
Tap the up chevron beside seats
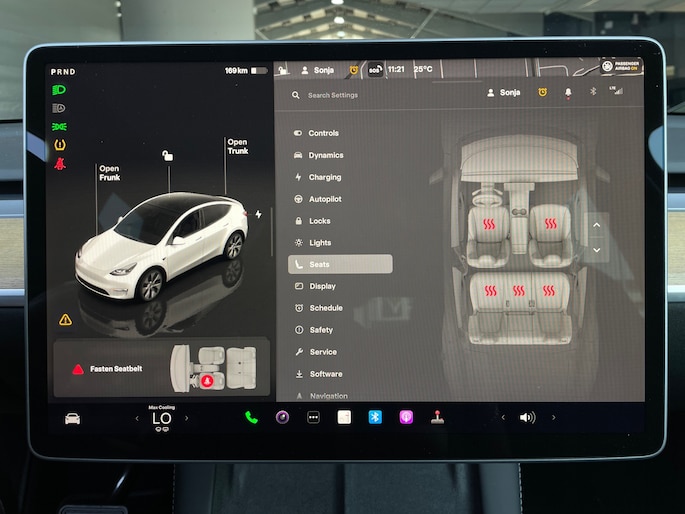pos(597,225)
